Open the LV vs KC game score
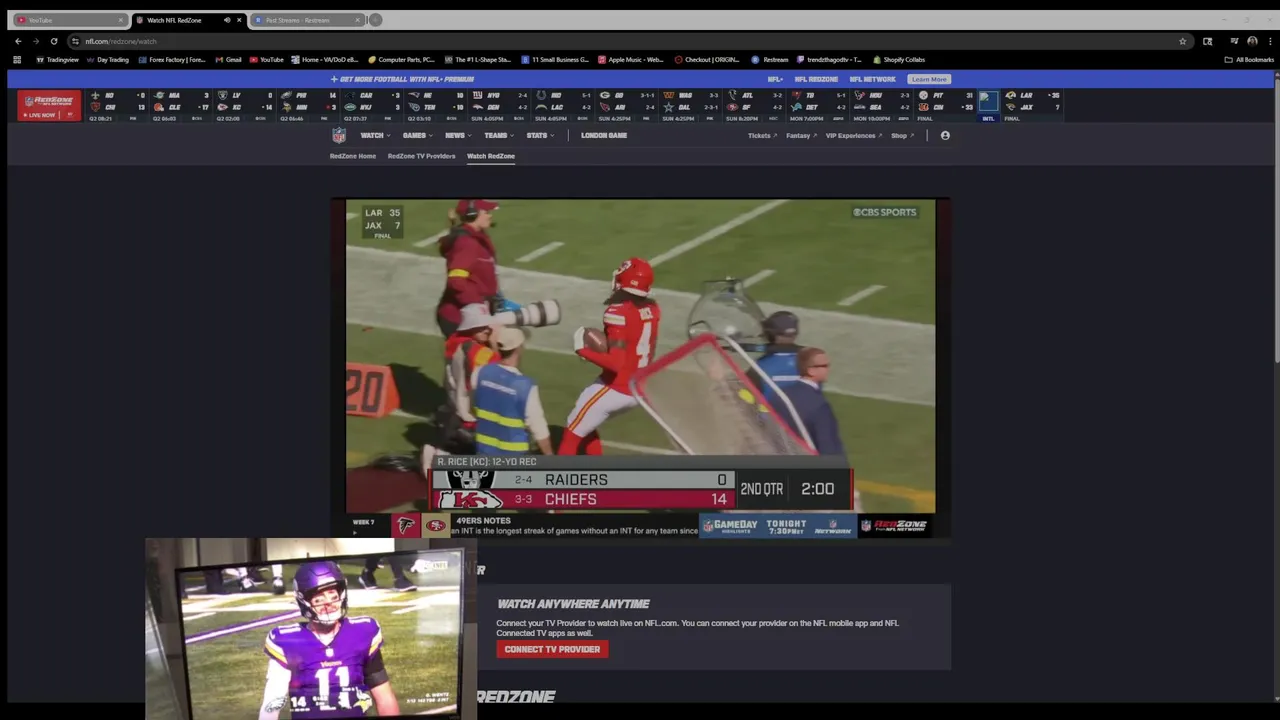 coord(244,105)
